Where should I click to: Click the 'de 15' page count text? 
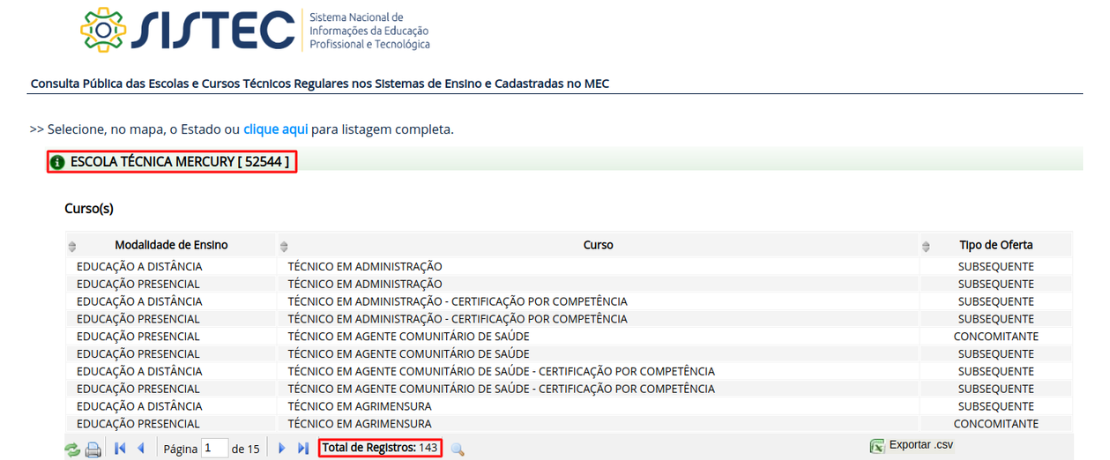click(246, 449)
